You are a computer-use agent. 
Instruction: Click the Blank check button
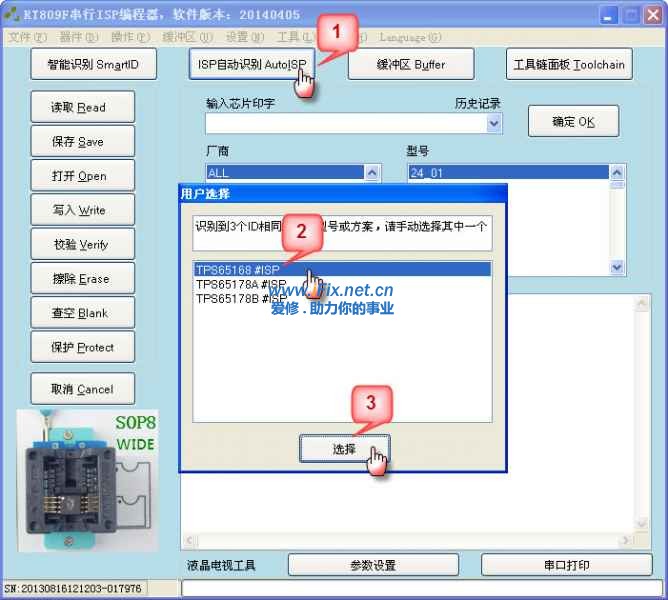click(x=79, y=313)
